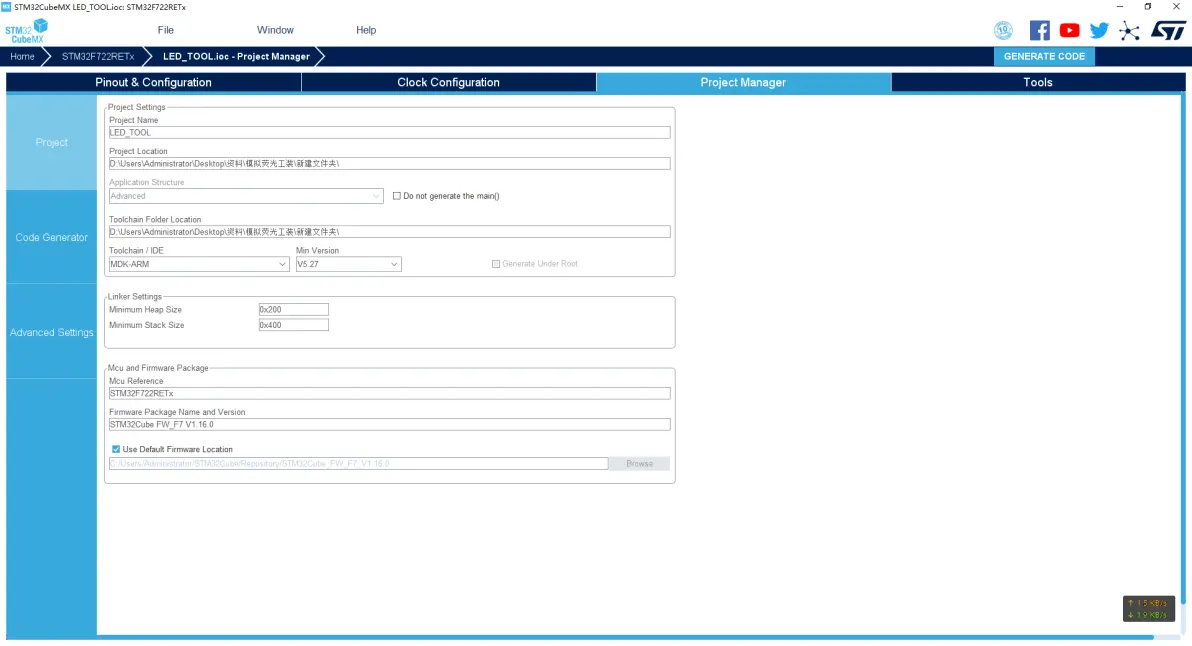Screen dimensions: 1192x646
Task: Open the Help menu
Action: (366, 30)
